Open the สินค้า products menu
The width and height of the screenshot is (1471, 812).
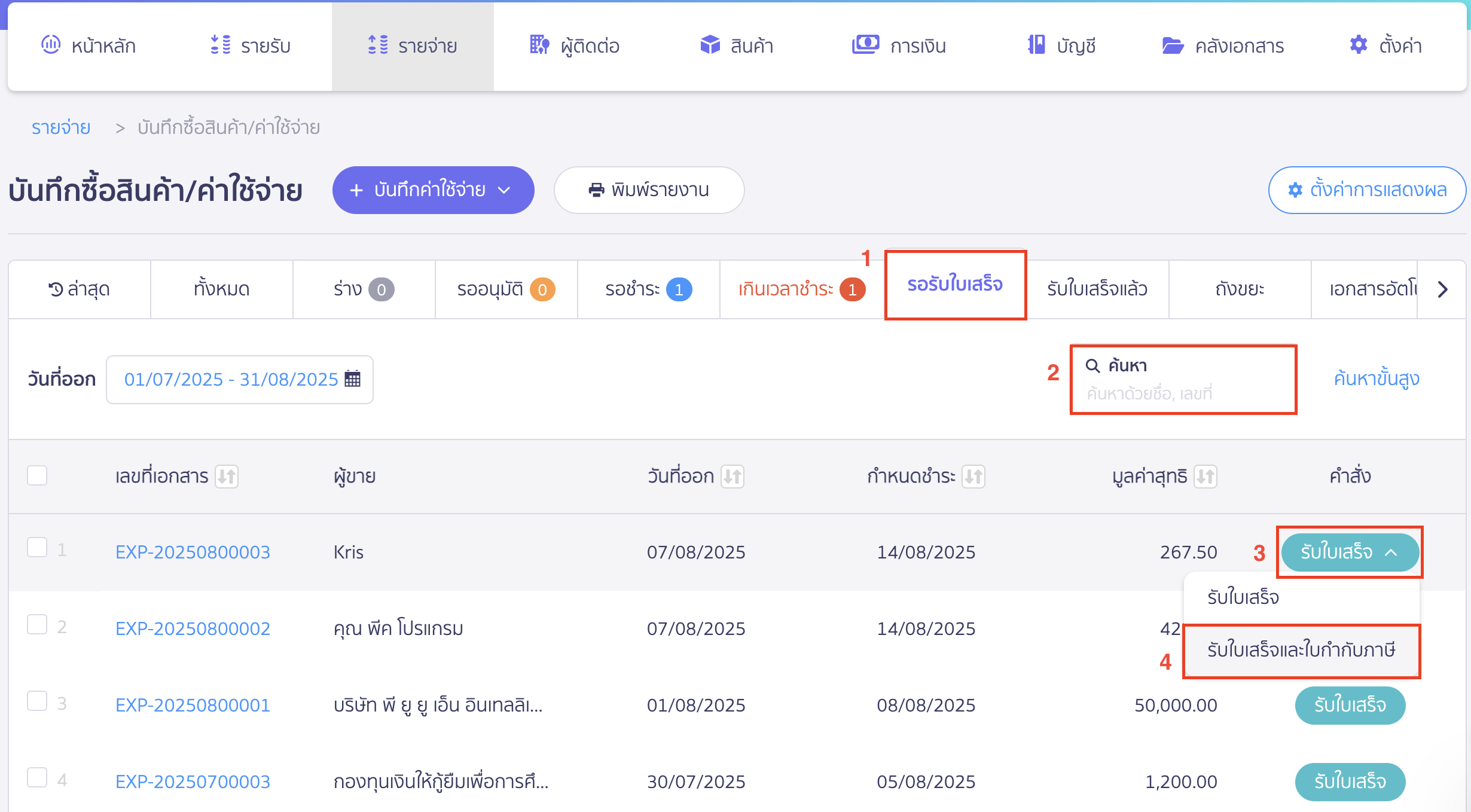point(736,45)
